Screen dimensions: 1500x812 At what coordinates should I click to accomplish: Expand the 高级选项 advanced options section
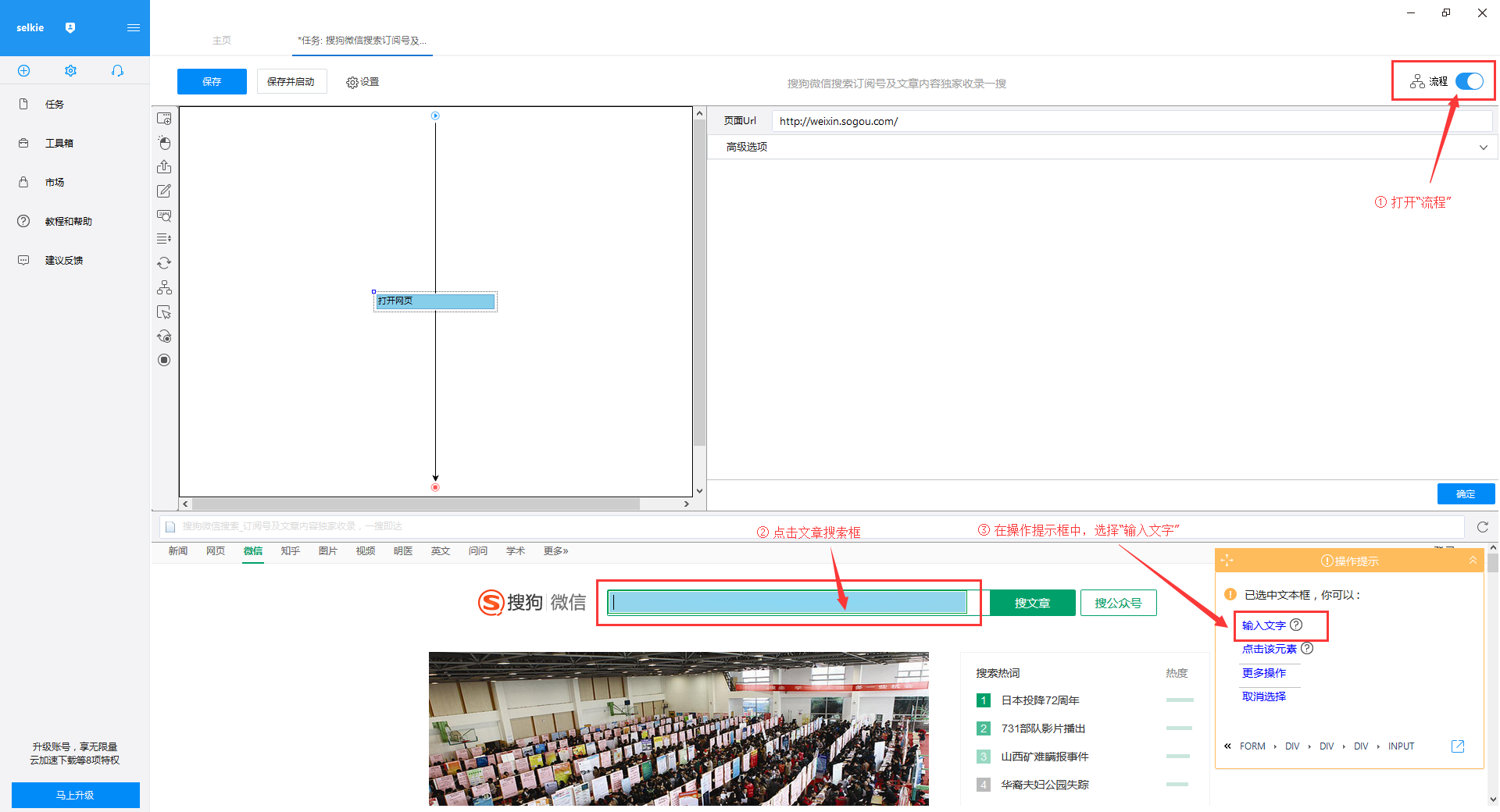(x=1102, y=147)
